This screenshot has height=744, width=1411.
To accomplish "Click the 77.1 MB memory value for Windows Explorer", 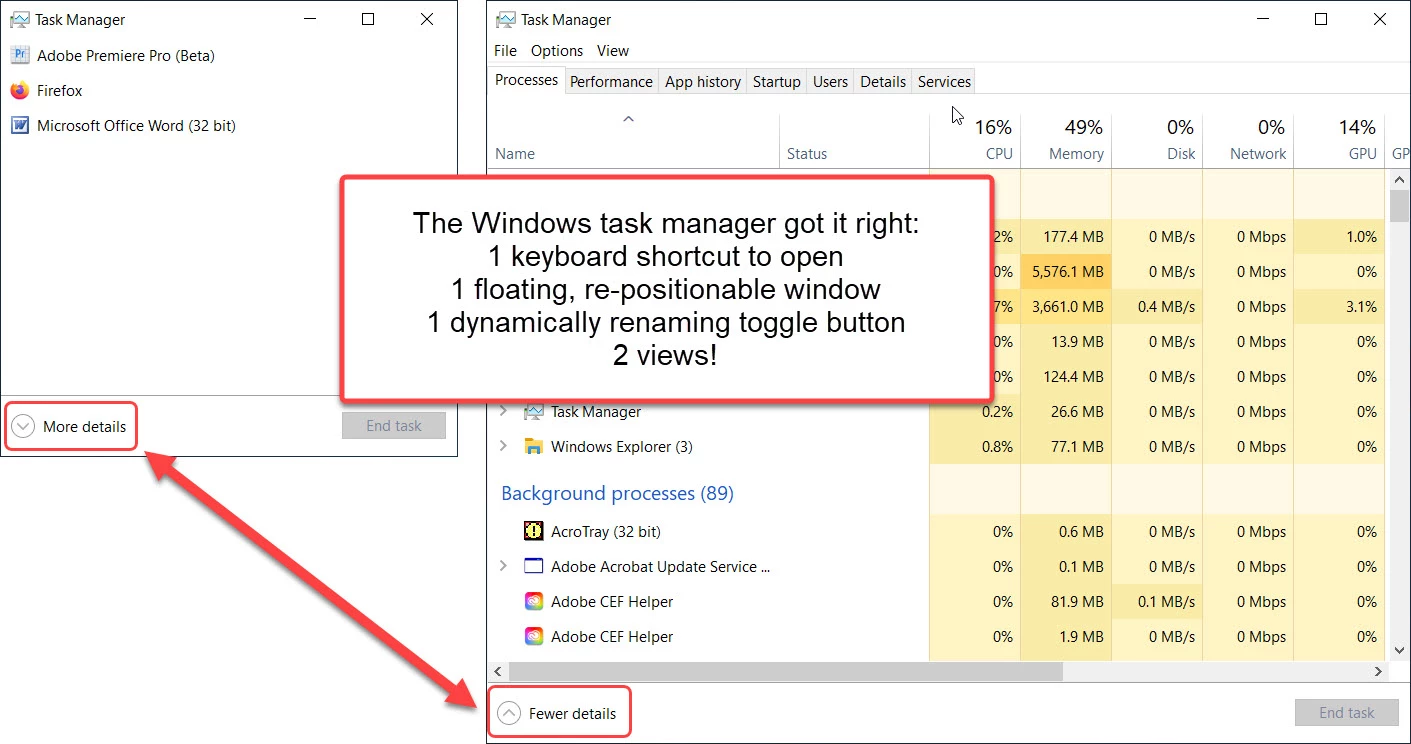I will 1066,447.
